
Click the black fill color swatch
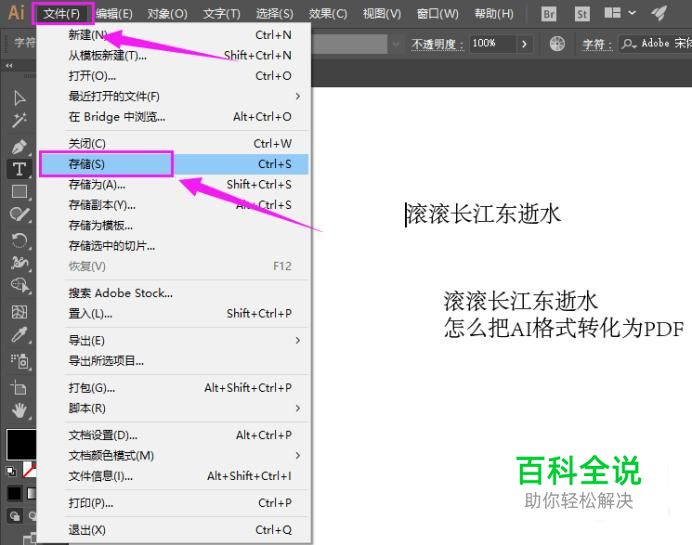[21, 444]
